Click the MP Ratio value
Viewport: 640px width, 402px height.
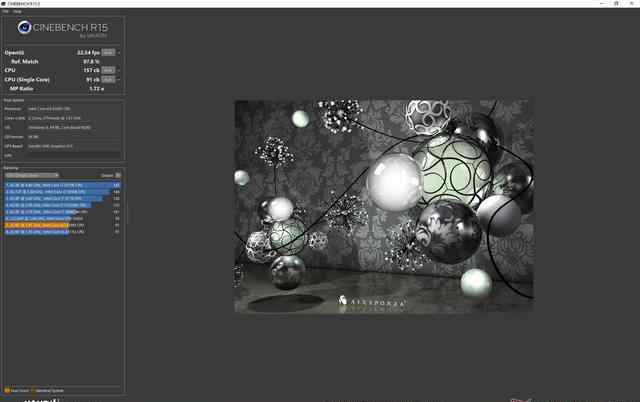click(97, 89)
